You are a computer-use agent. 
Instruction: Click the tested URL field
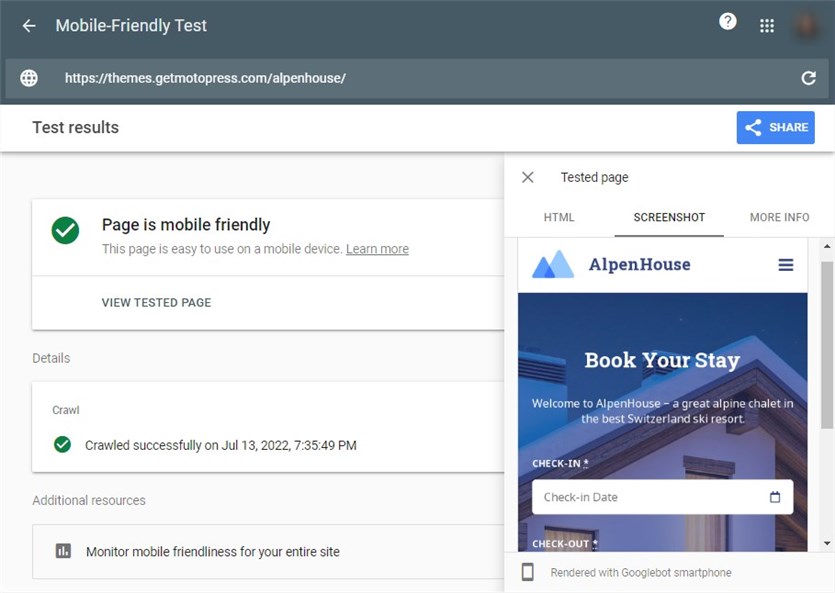point(416,78)
